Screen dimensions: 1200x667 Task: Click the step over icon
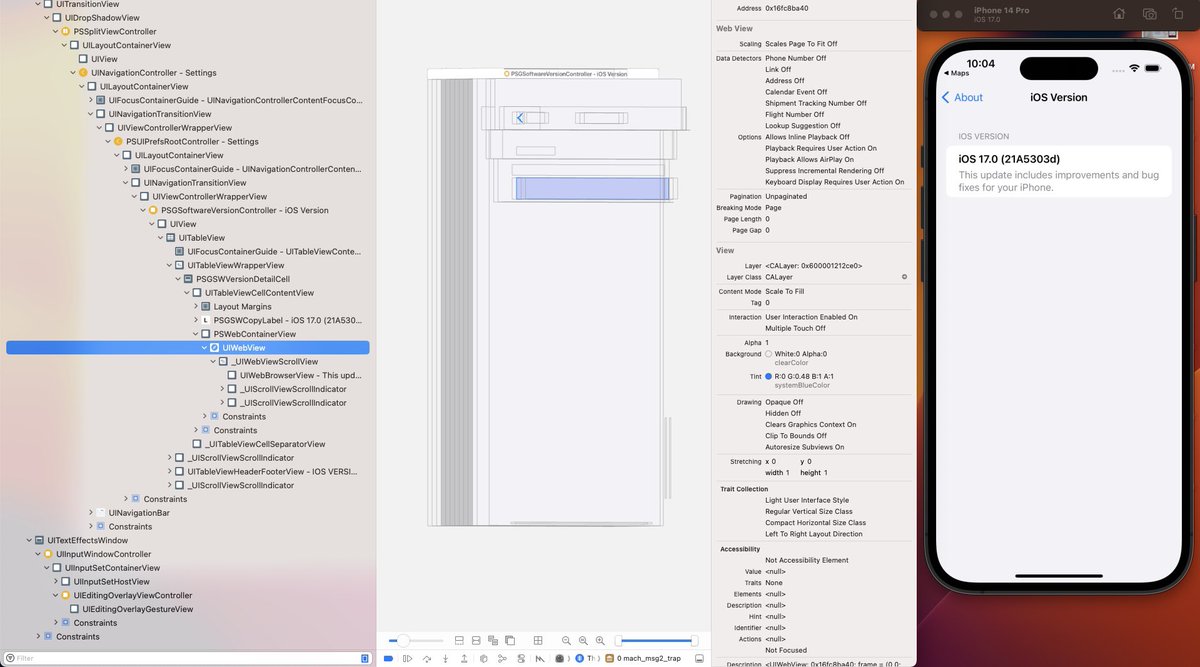(427, 659)
